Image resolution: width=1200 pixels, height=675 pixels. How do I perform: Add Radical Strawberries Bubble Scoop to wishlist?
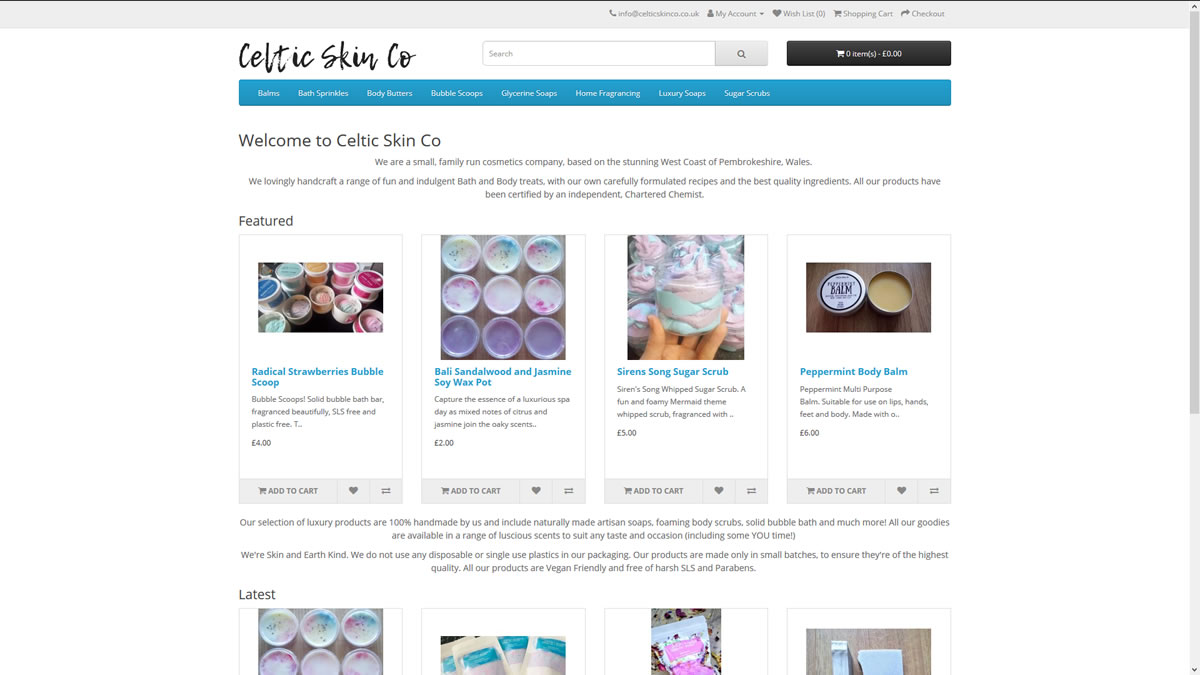point(353,491)
